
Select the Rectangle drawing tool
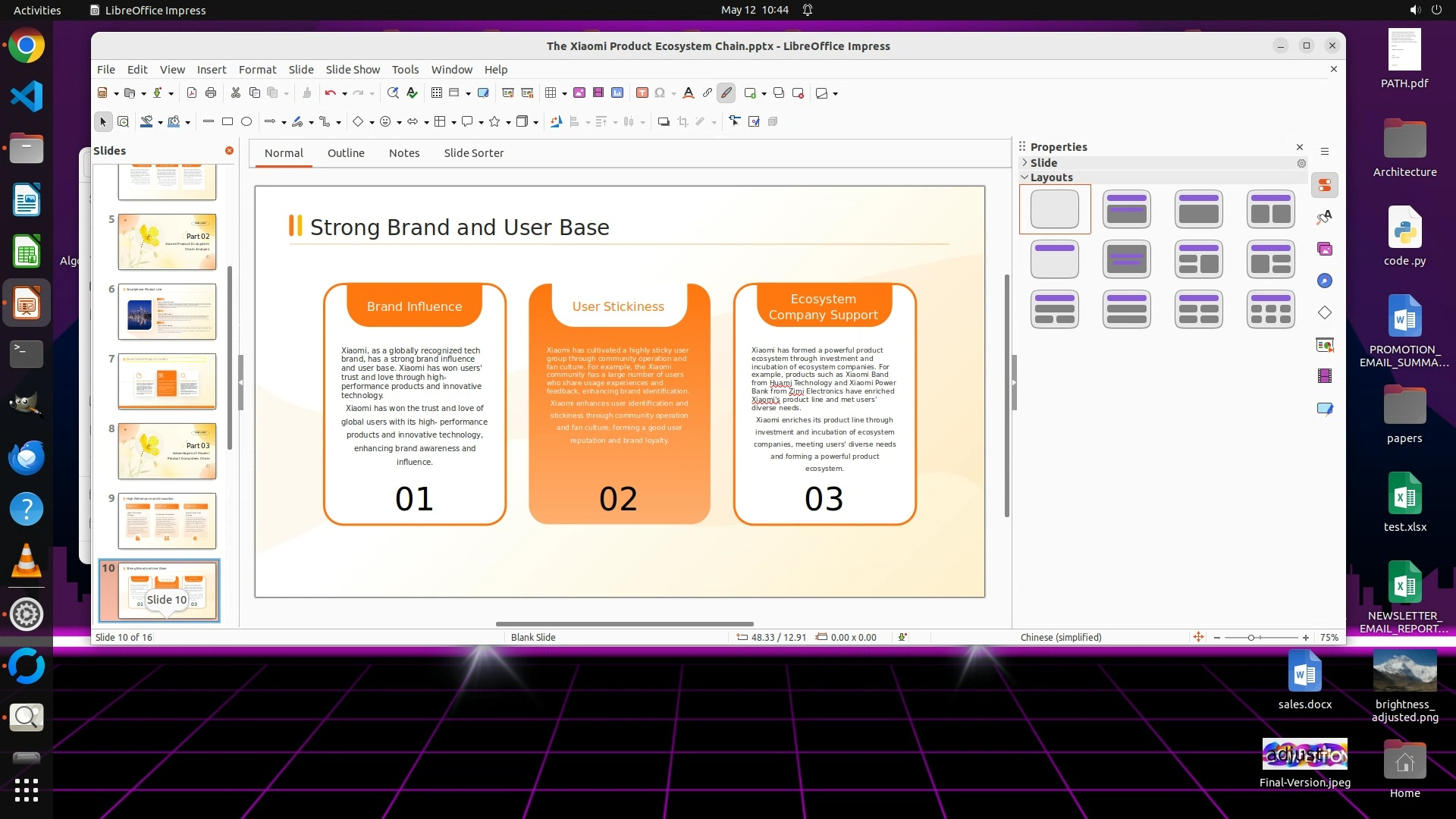[x=227, y=121]
